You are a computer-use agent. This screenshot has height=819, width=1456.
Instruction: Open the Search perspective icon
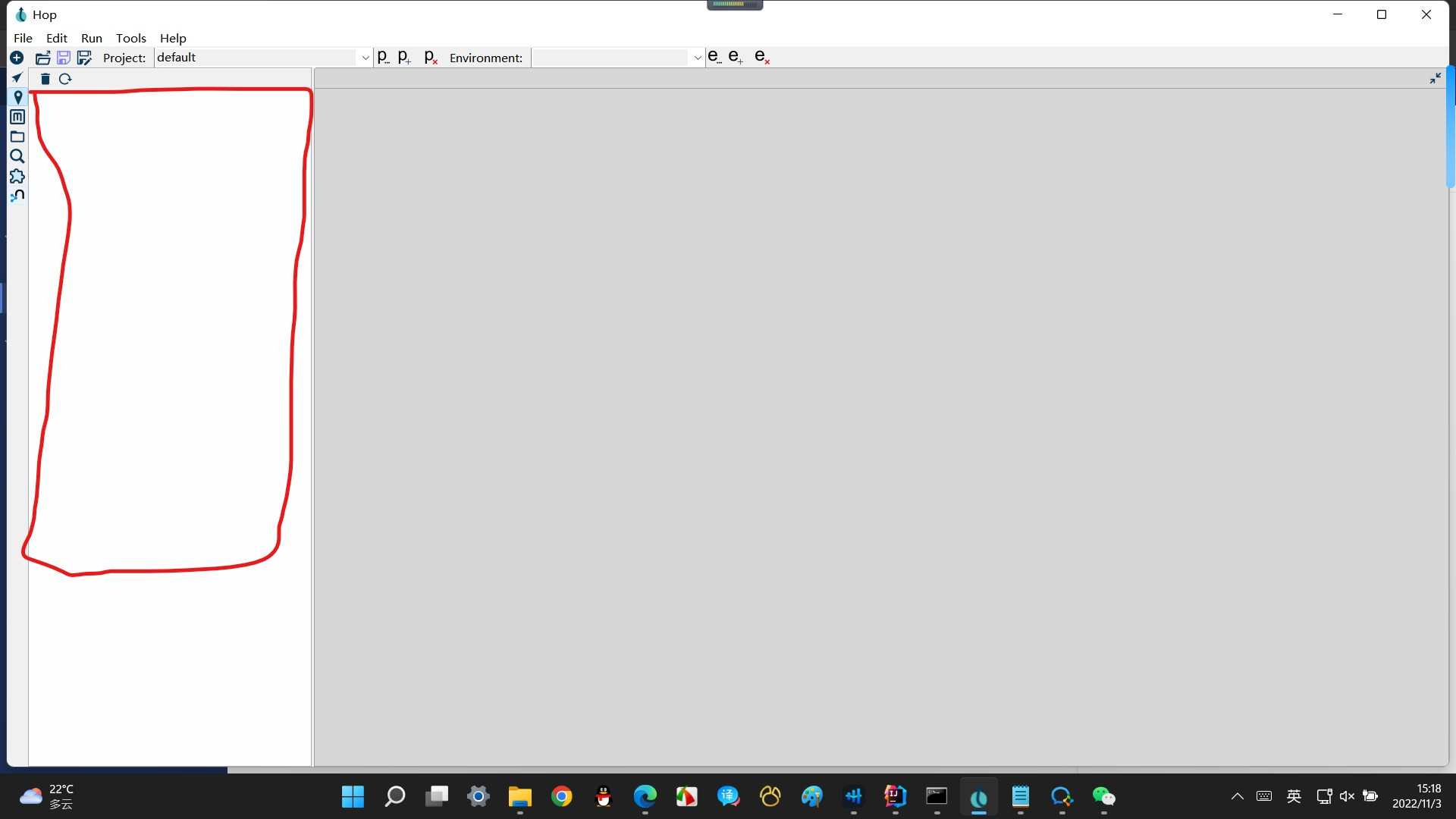pyautogui.click(x=17, y=156)
